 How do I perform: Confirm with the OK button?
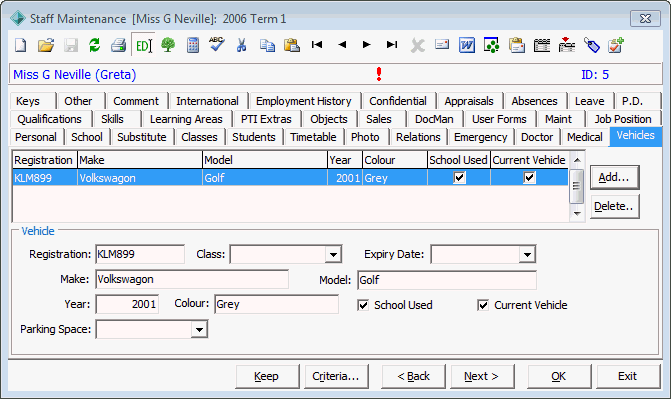pyautogui.click(x=559, y=376)
